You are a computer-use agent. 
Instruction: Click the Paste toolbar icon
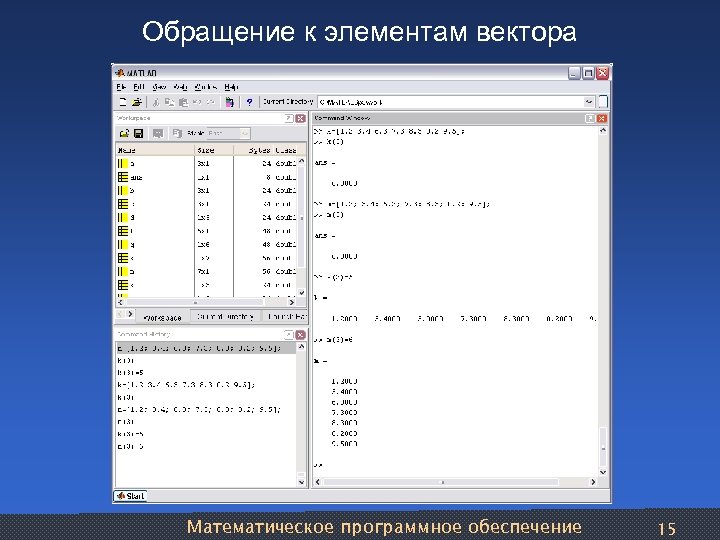pos(183,102)
